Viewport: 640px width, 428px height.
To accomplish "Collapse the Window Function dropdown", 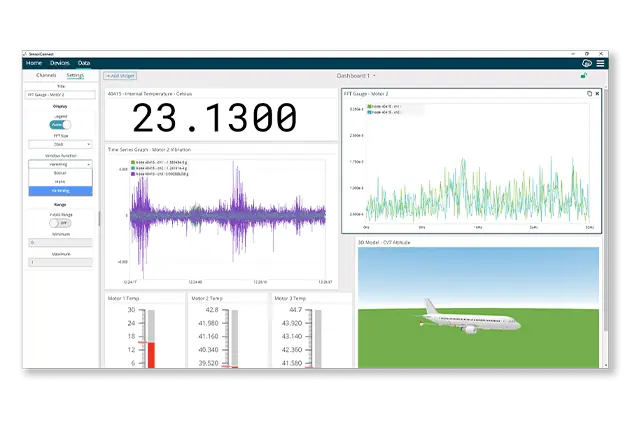I will [60, 164].
